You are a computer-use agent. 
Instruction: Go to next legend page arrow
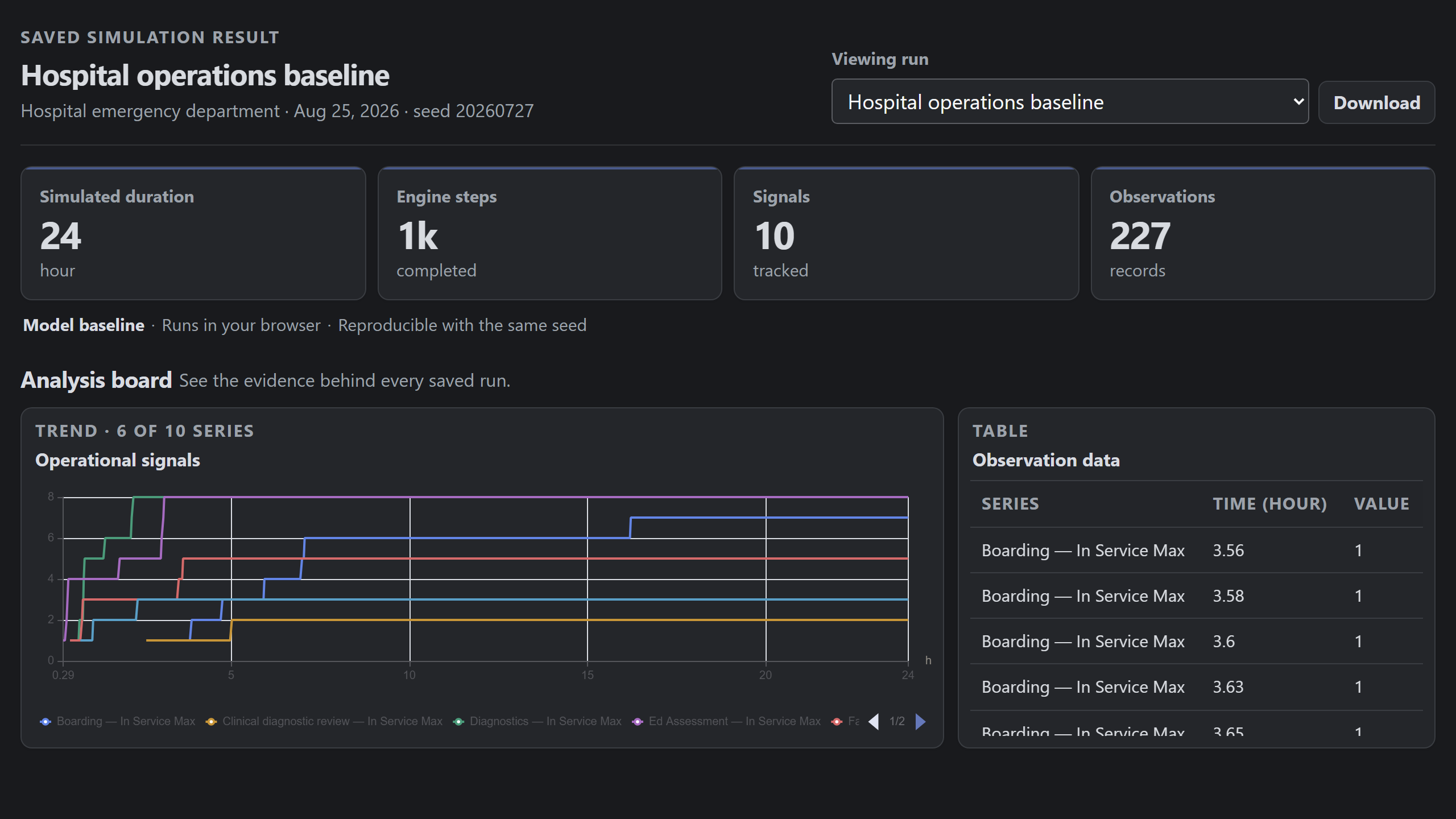click(920, 722)
